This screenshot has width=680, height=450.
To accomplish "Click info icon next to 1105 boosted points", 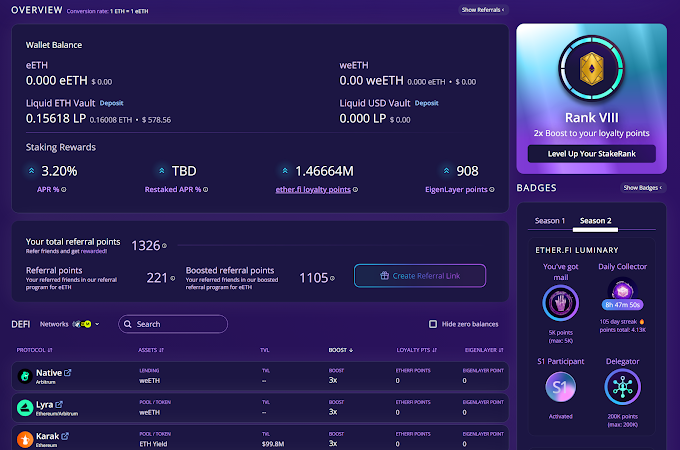I will [x=332, y=278].
